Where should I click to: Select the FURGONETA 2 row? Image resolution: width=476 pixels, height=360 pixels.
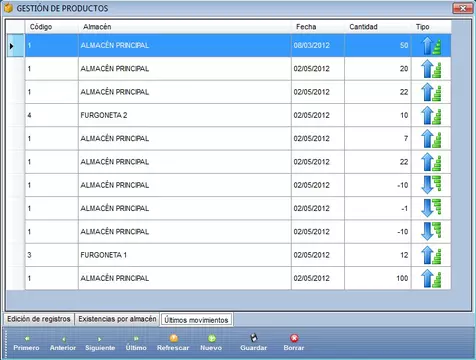point(238,115)
